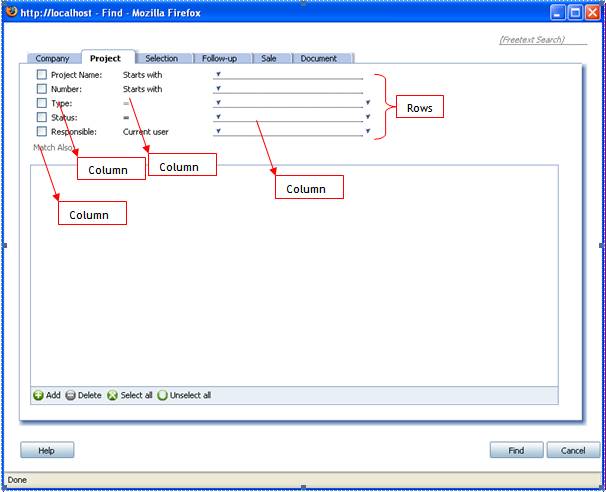Viewport: 606px width, 492px height.
Task: Click the Add label in the bottom toolbar
Action: 53,395
